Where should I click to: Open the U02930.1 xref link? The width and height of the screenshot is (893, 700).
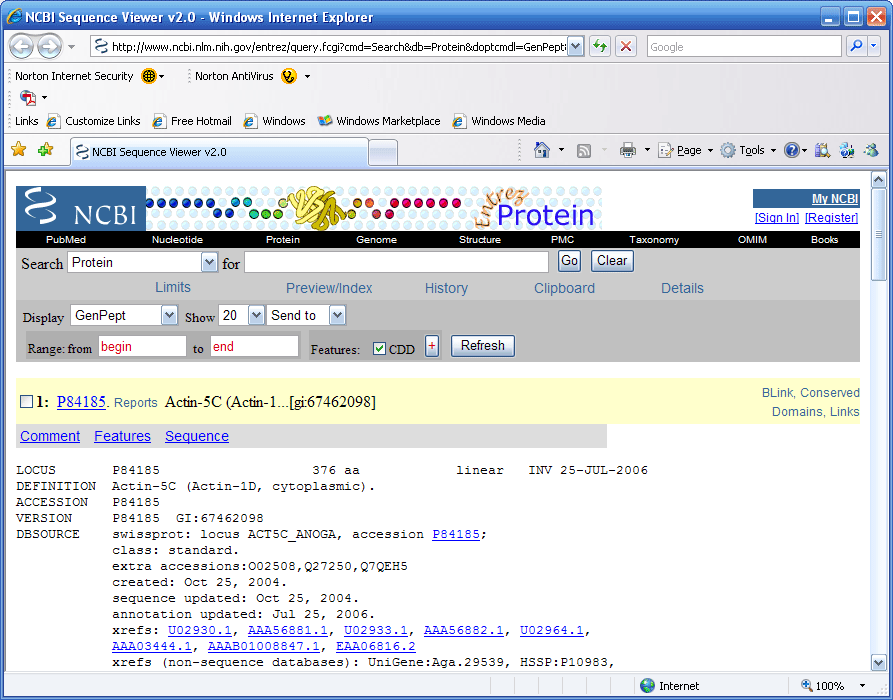coord(200,631)
